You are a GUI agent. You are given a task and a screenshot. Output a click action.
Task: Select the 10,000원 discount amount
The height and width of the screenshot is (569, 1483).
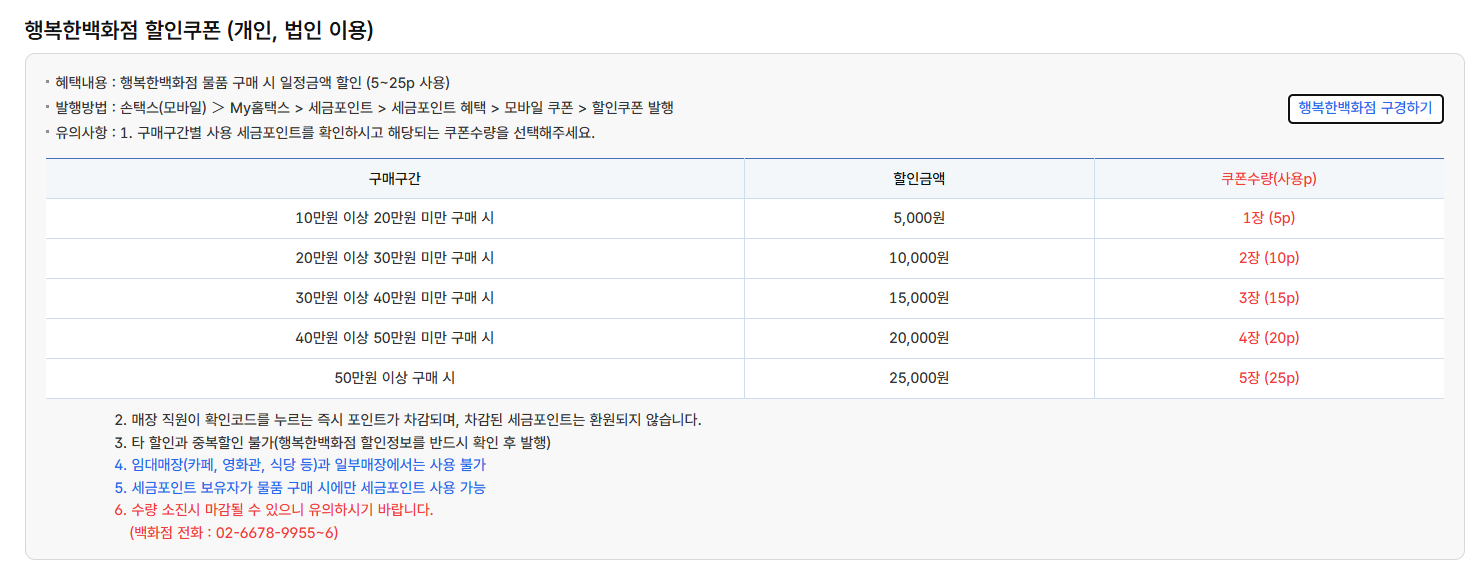pos(919,258)
